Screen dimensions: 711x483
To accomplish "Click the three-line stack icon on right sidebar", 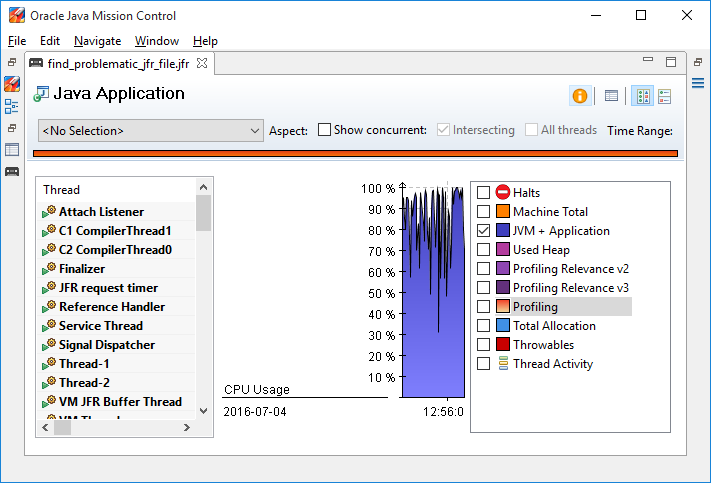I will click(x=697, y=83).
